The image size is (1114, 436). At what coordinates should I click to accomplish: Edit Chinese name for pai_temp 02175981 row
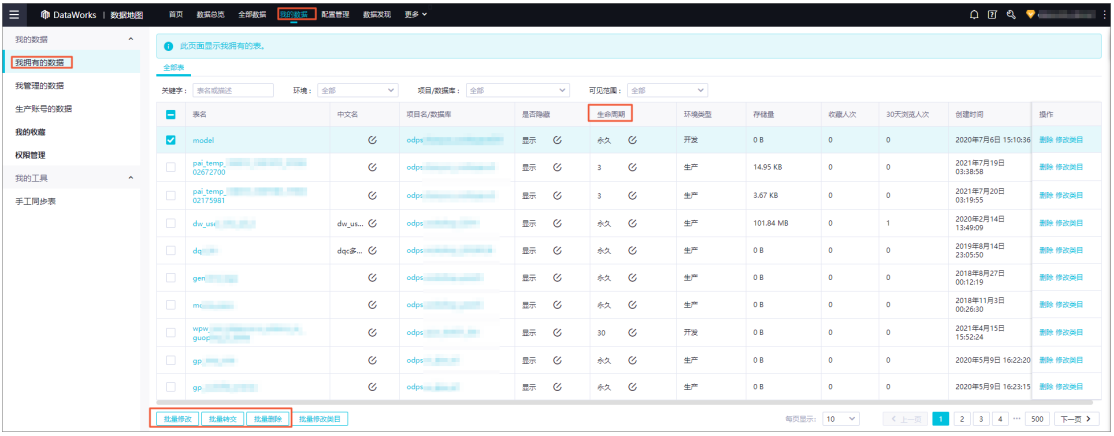[x=372, y=195]
